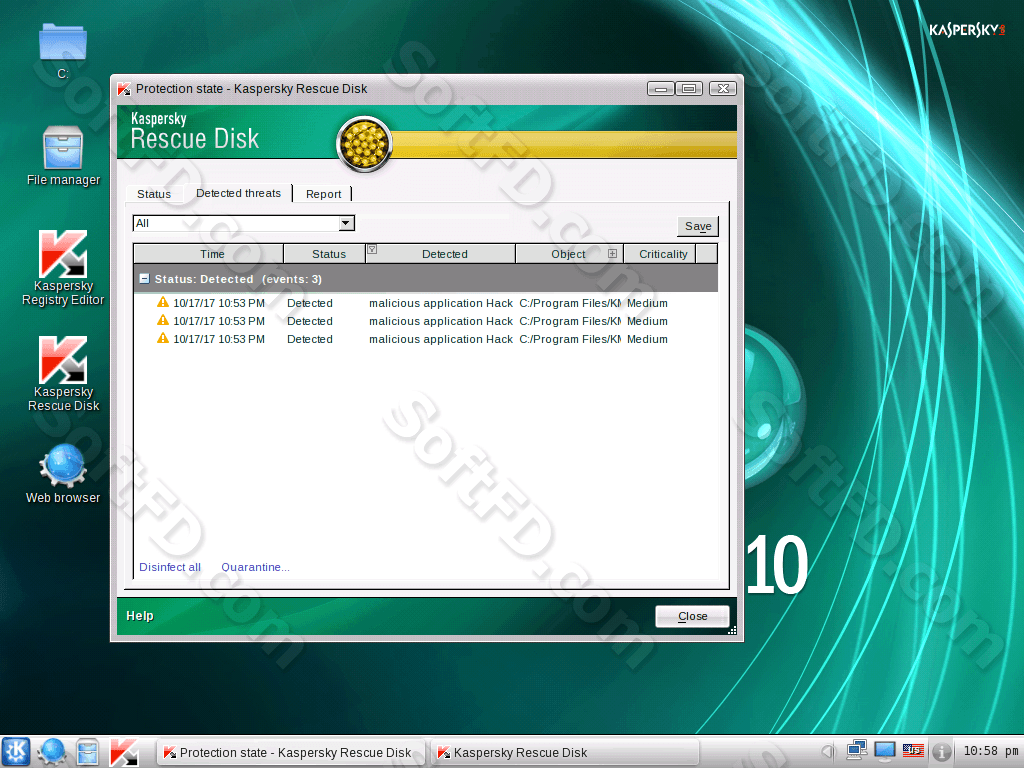Select third row's C:/Program Files object path
Image resolution: width=1024 pixels, height=768 pixels.
(569, 339)
